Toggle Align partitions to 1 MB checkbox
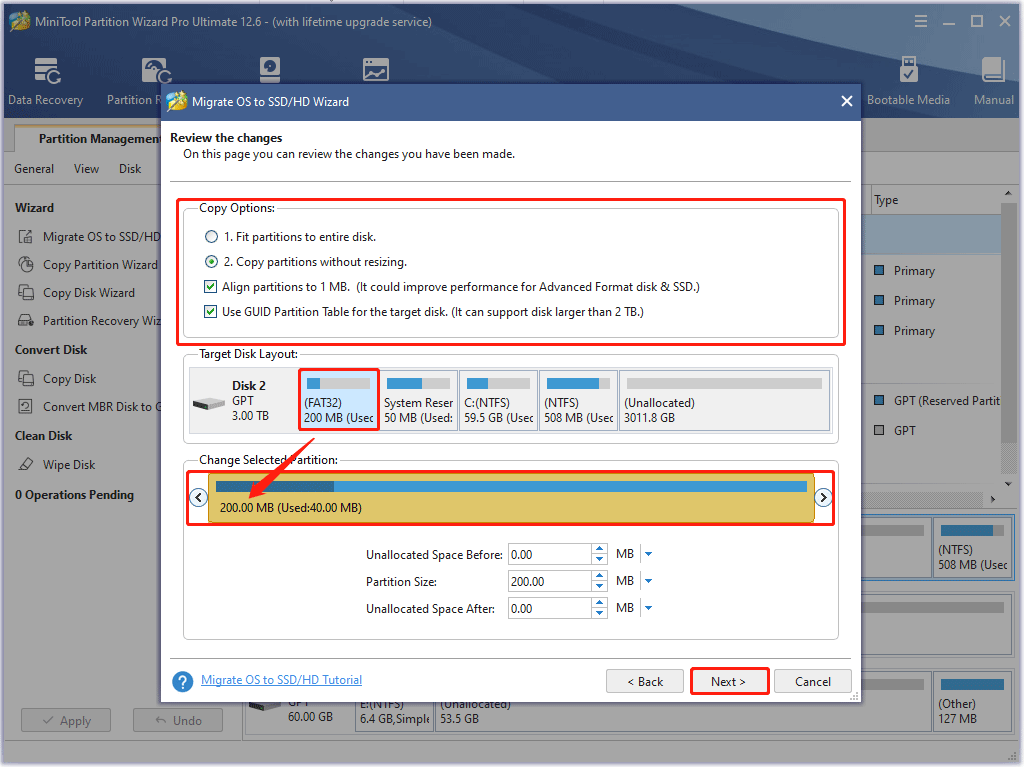This screenshot has width=1025, height=767. (210, 286)
